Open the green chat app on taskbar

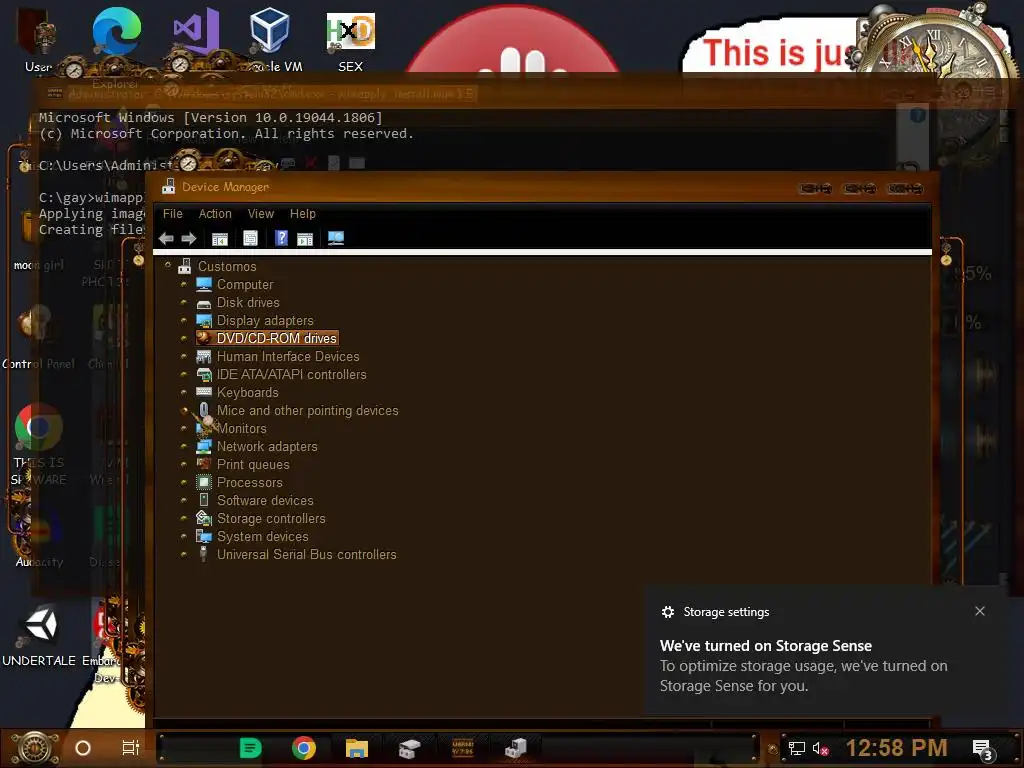[250, 748]
